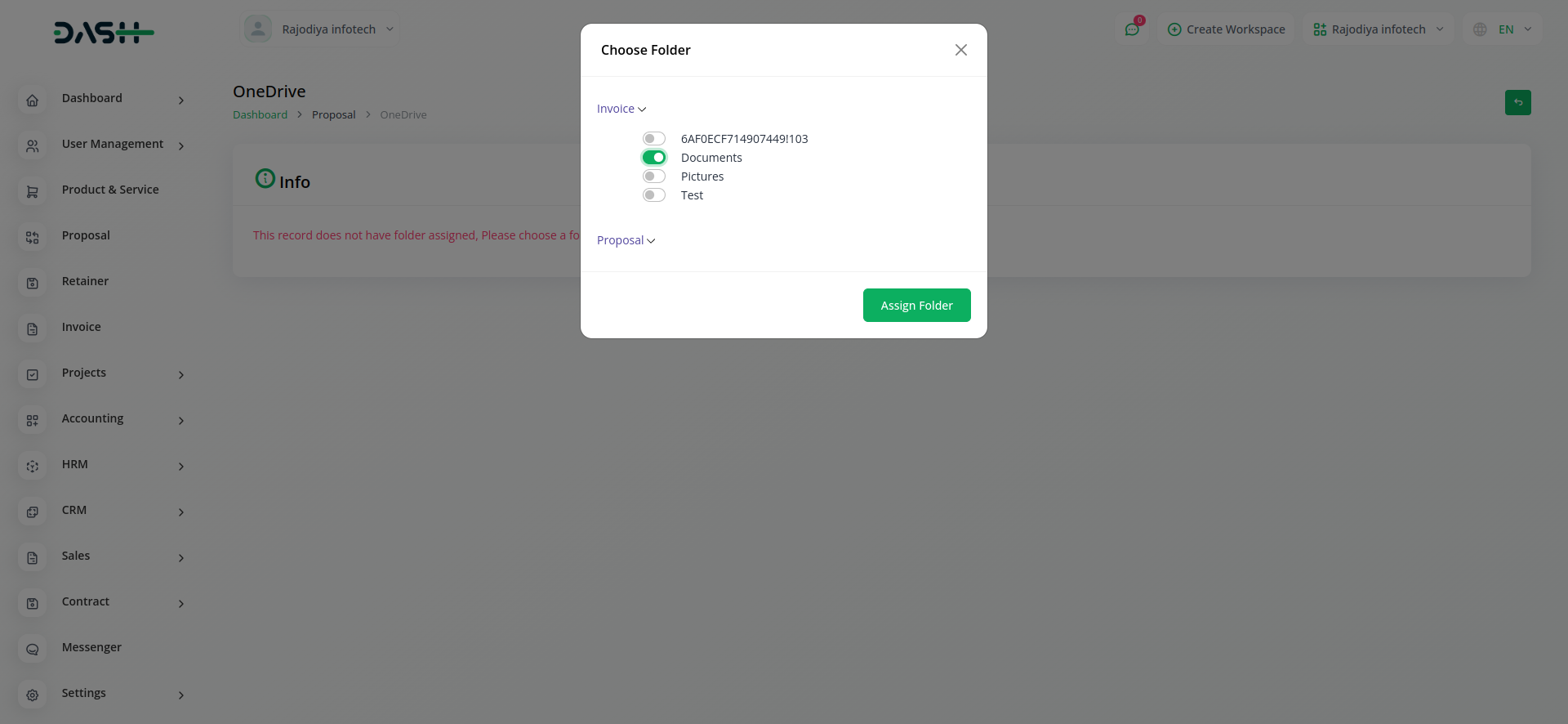
Task: Enable the Test folder toggle
Action: coord(654,195)
